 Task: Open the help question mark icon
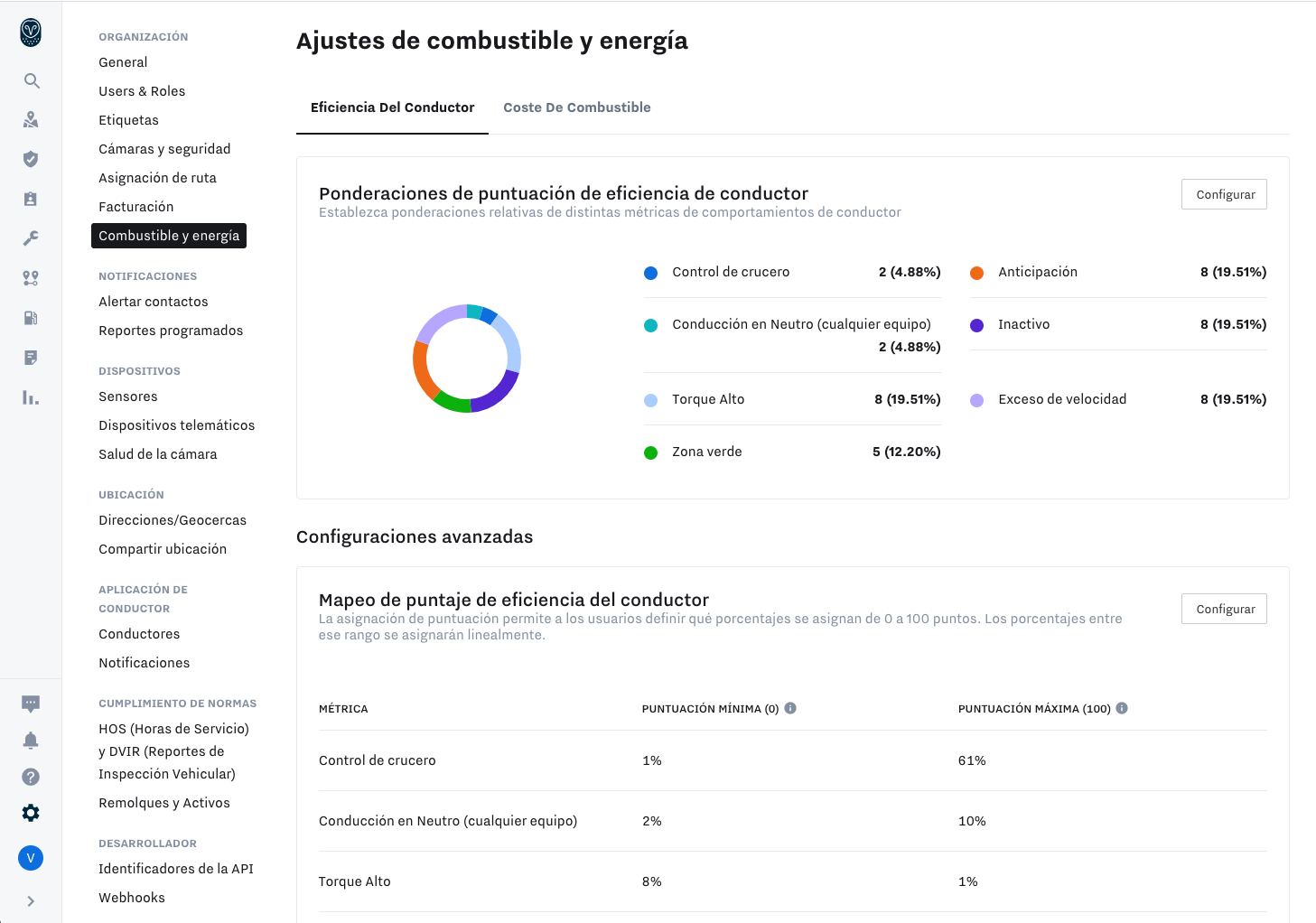click(x=31, y=777)
